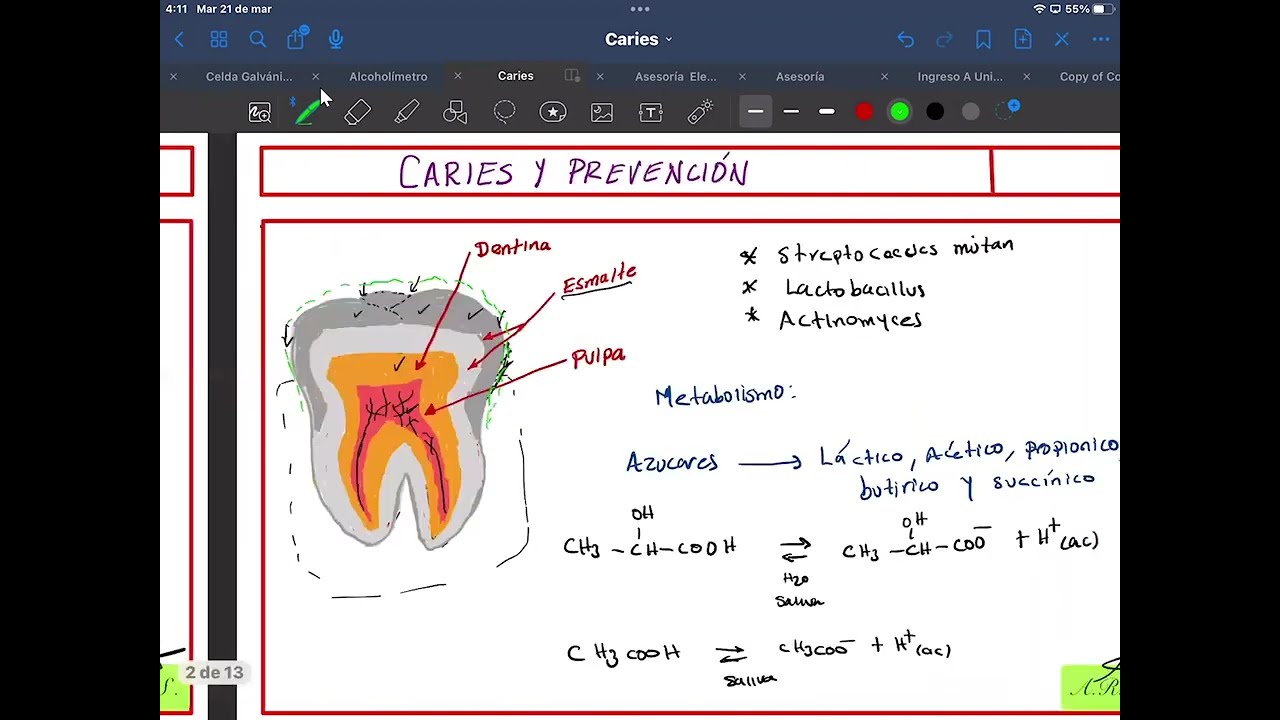The height and width of the screenshot is (720, 1280).
Task: Bookmark the current page
Action: pos(983,39)
